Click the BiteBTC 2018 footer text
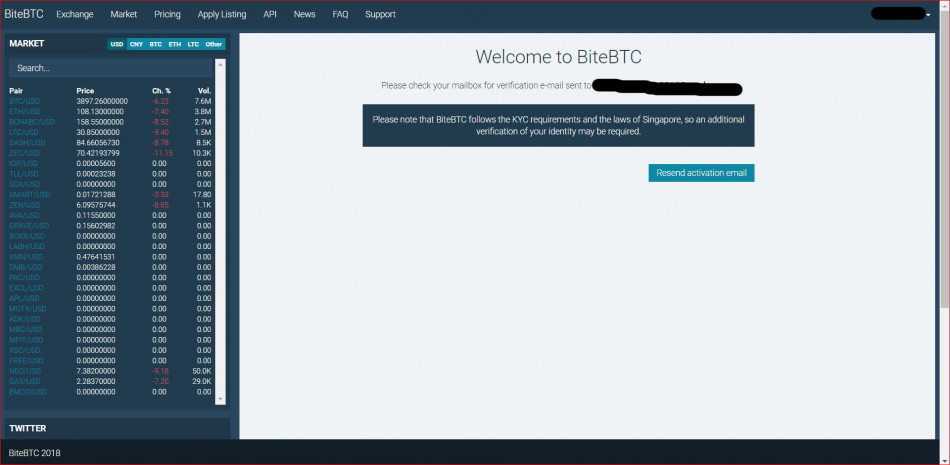This screenshot has width=950, height=465. [35, 453]
